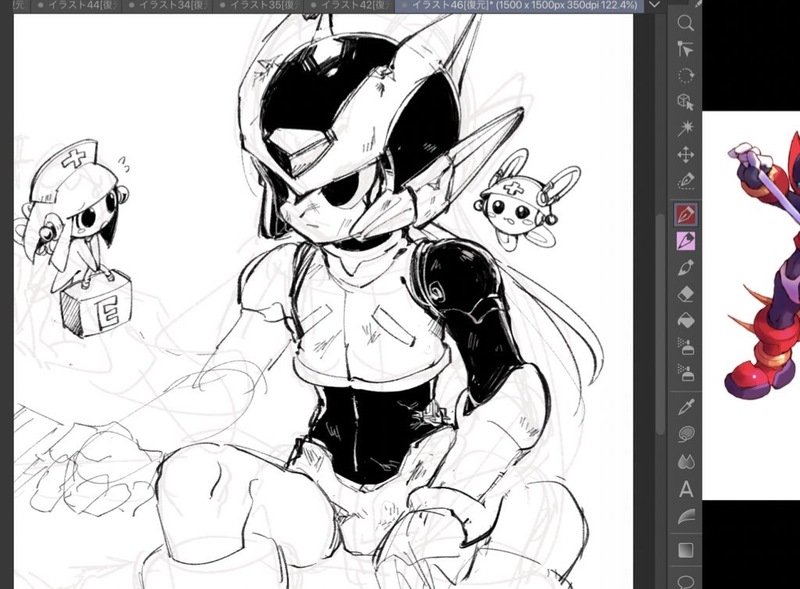Select the arrow operation tool under the magnifier
The image size is (800, 589).
(x=686, y=49)
